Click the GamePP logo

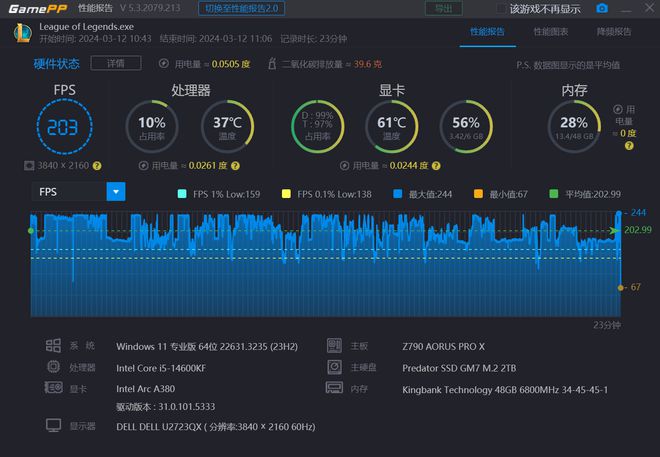[38, 8]
